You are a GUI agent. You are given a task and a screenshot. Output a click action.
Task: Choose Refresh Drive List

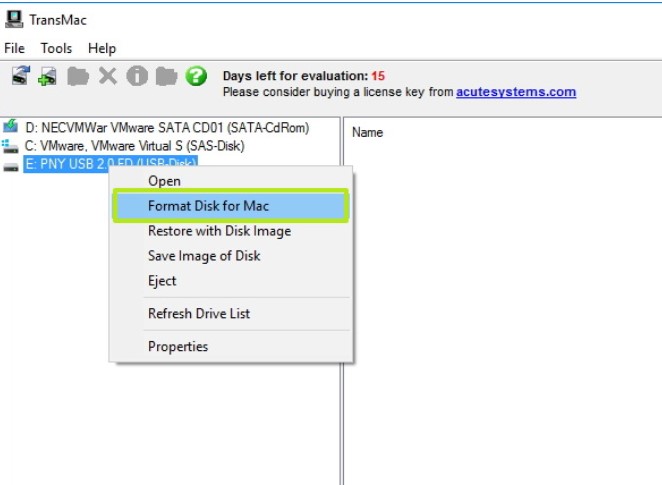(231, 314)
